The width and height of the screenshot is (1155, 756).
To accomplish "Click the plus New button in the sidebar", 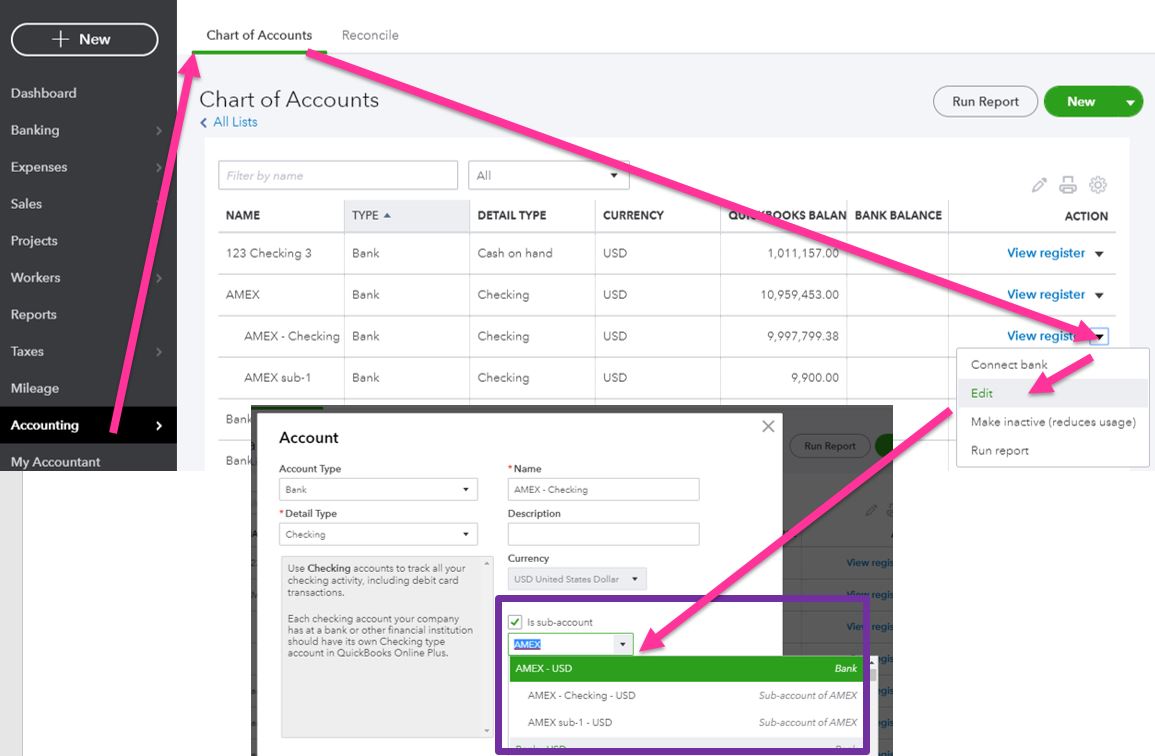I will click(85, 39).
